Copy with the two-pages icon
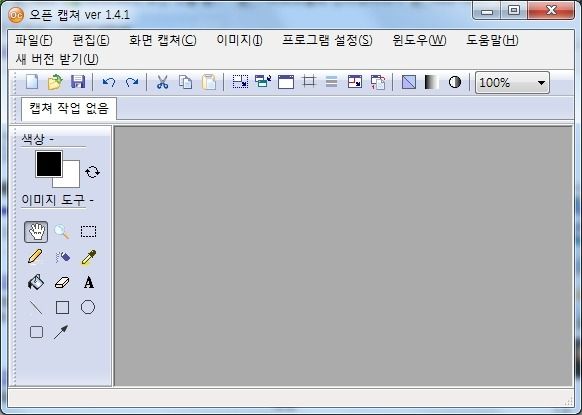The width and height of the screenshot is (582, 415). click(x=185, y=82)
